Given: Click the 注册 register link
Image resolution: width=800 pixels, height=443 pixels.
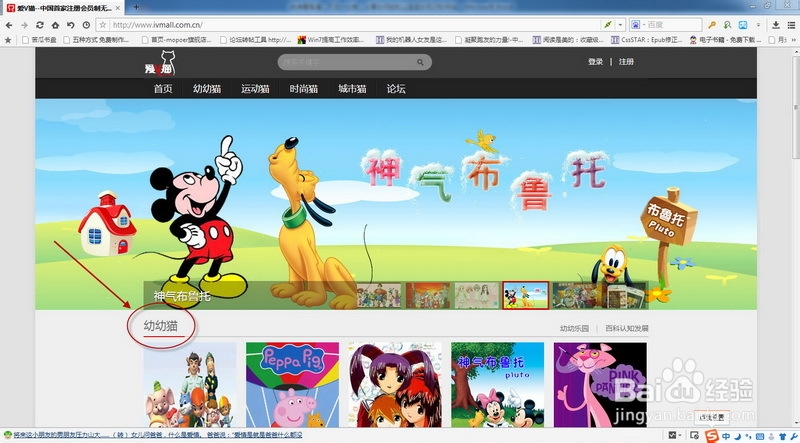Looking at the screenshot, I should [627, 62].
